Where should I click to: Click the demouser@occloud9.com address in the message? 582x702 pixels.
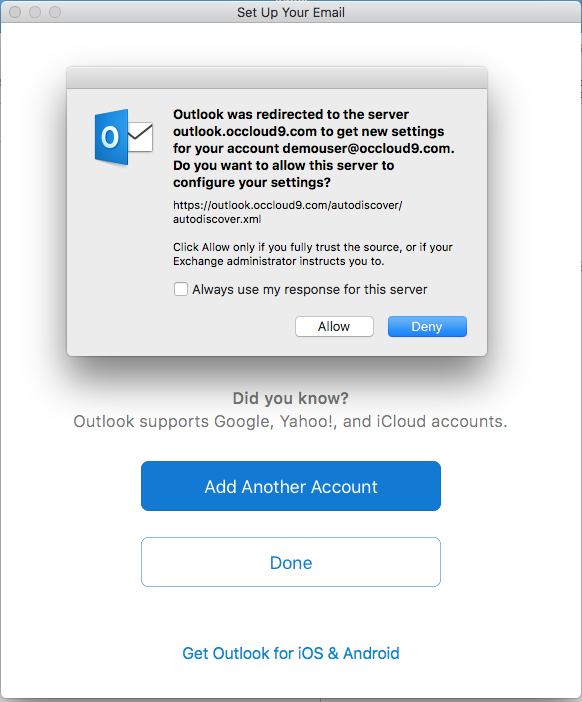click(x=368, y=148)
